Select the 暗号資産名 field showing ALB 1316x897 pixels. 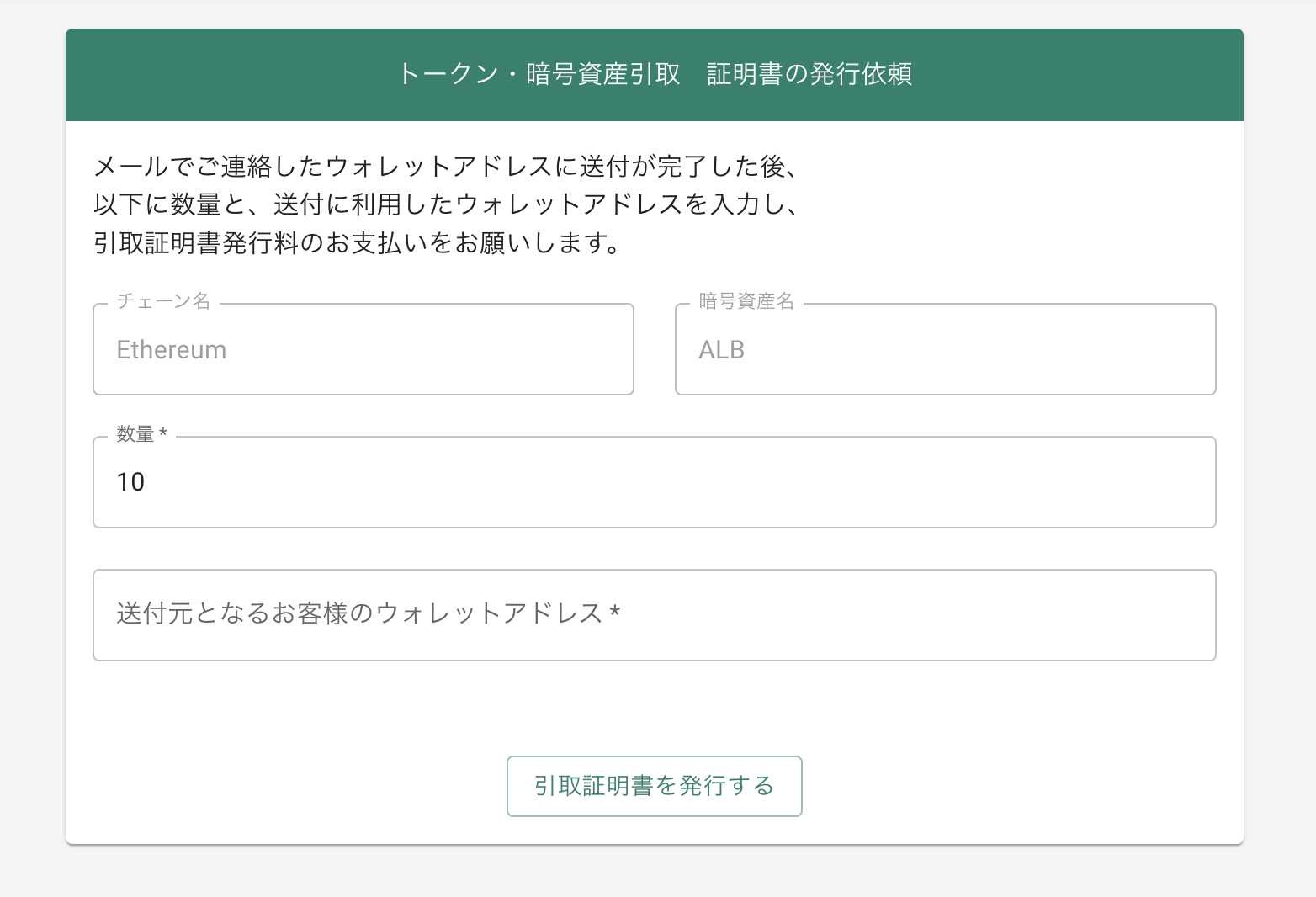point(945,349)
